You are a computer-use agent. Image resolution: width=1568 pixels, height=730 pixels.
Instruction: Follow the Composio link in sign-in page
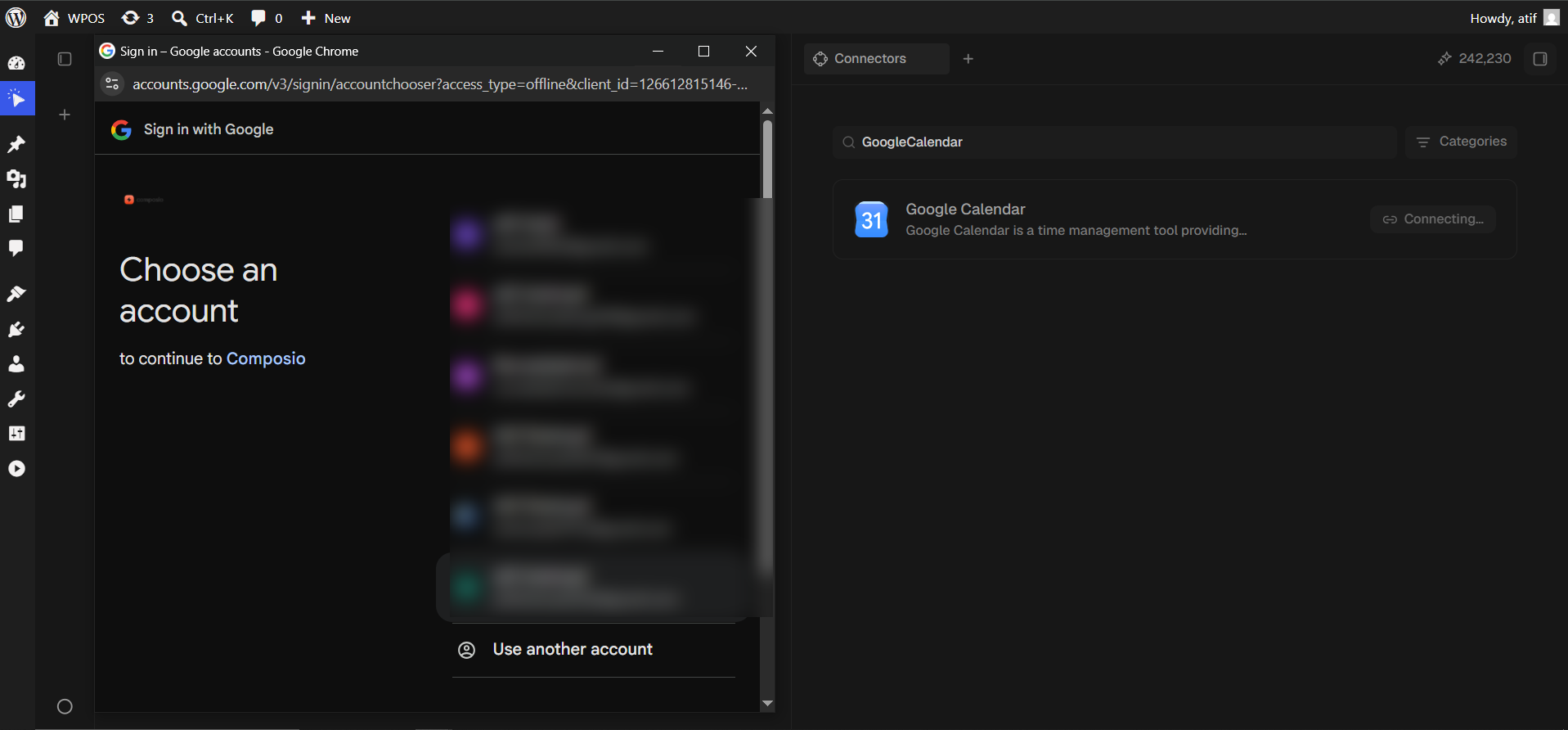click(266, 358)
